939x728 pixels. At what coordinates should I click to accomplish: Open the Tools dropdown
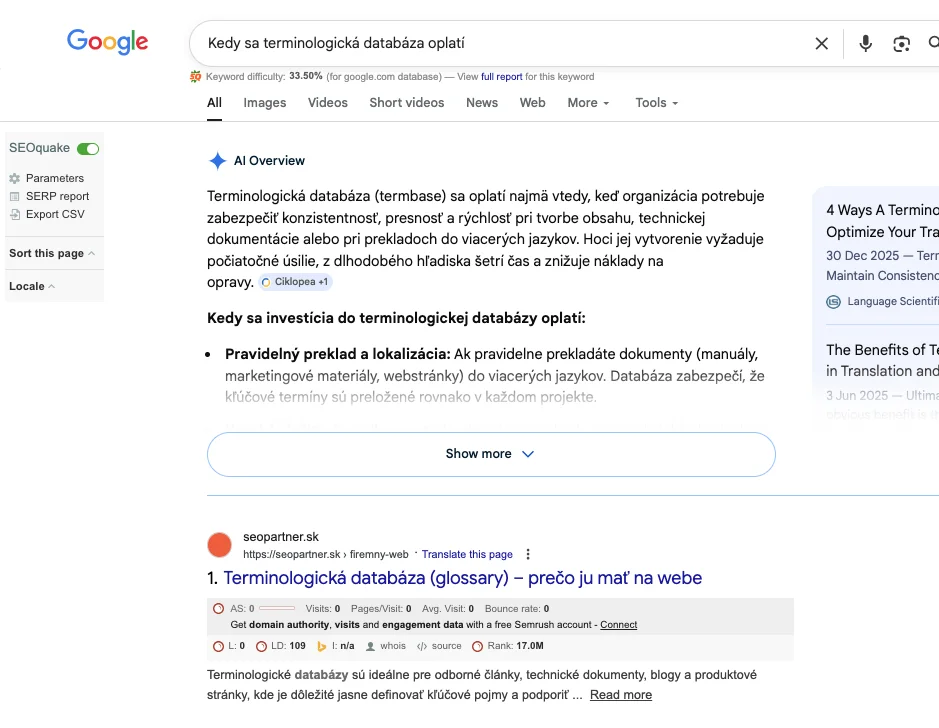click(x=657, y=102)
